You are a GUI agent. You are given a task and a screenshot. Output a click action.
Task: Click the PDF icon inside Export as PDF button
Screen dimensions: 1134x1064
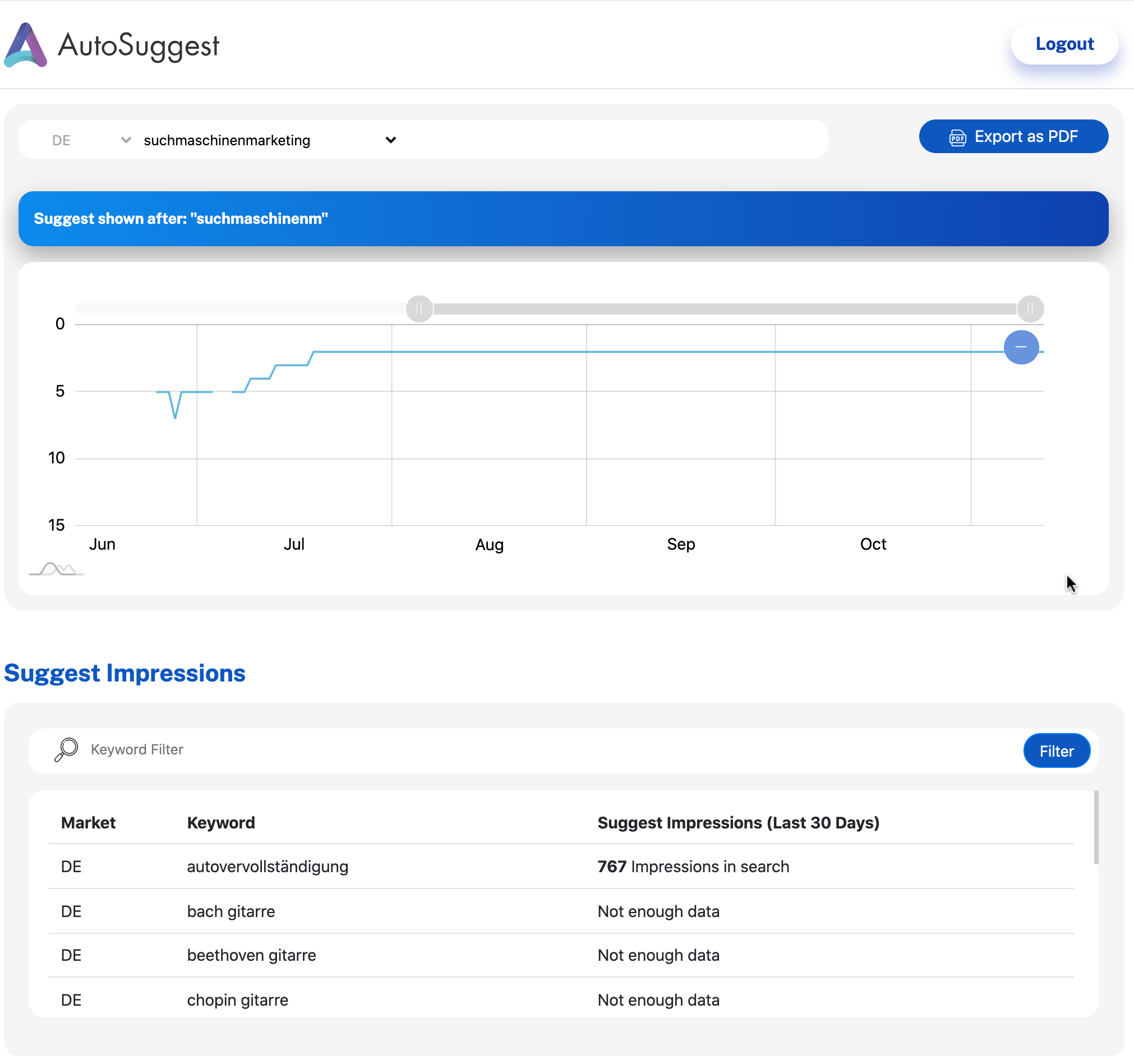point(958,137)
